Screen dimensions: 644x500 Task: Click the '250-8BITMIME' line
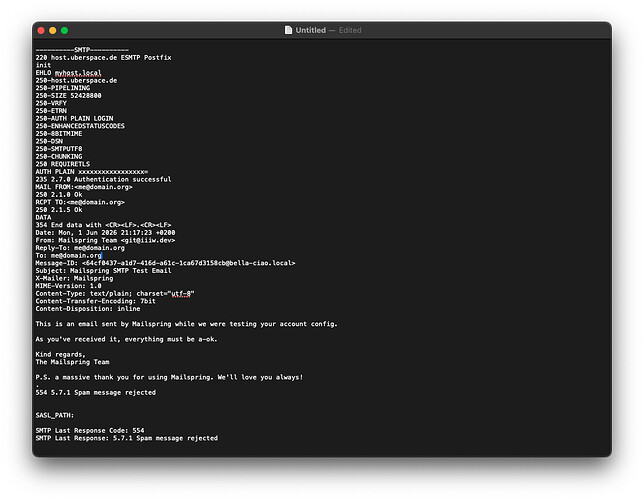(59, 134)
